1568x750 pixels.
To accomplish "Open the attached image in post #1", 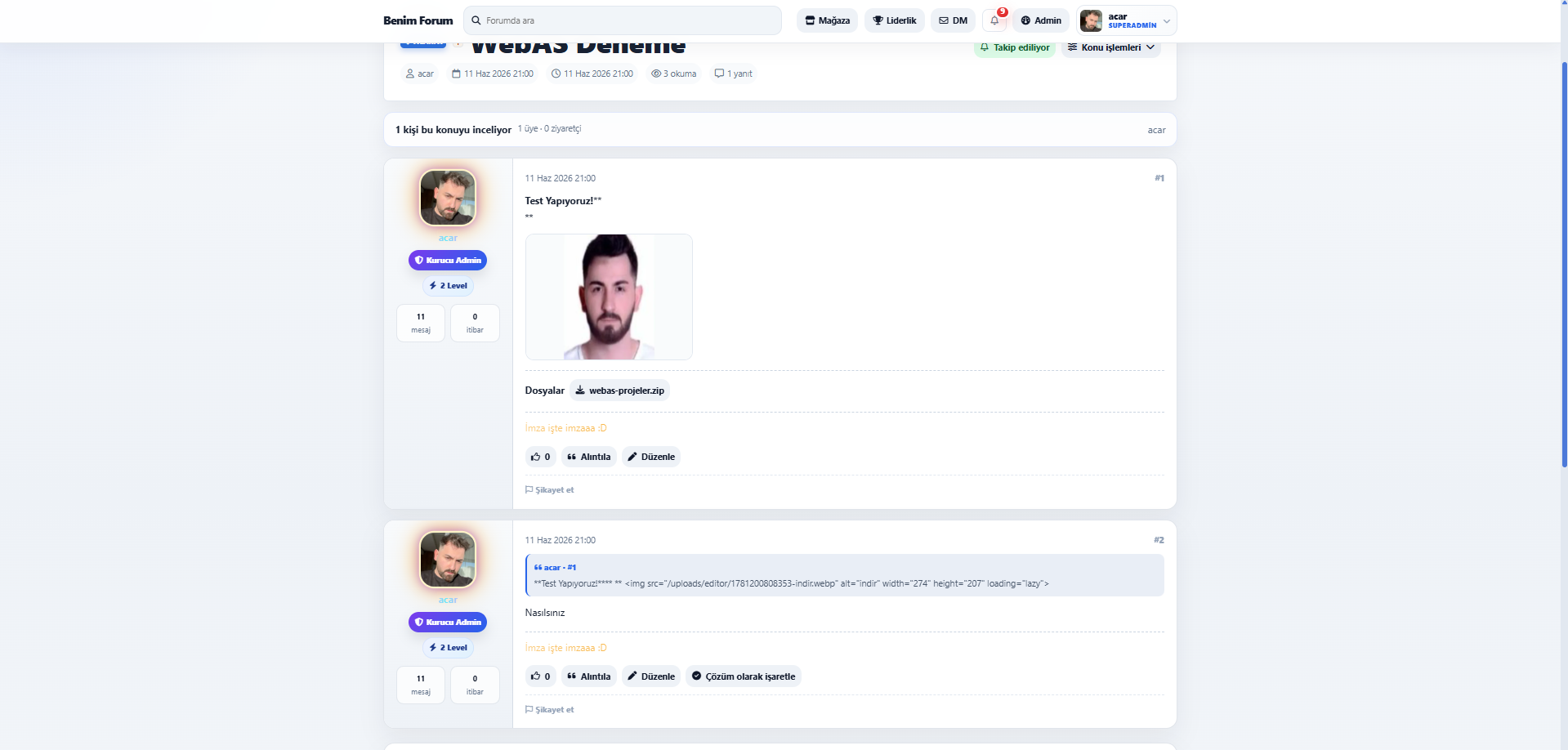I will (609, 297).
